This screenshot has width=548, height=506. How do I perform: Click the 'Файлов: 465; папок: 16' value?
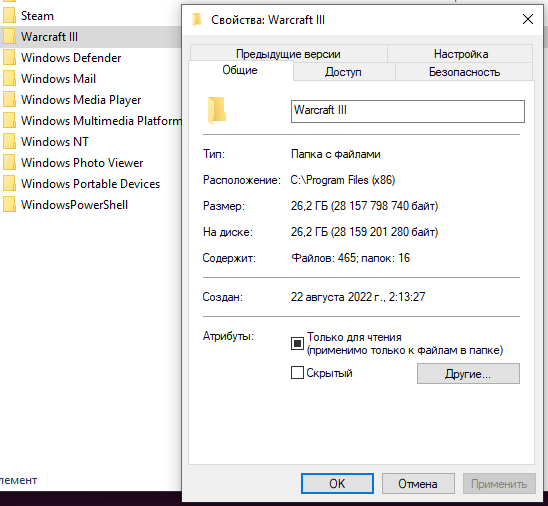tap(350, 258)
